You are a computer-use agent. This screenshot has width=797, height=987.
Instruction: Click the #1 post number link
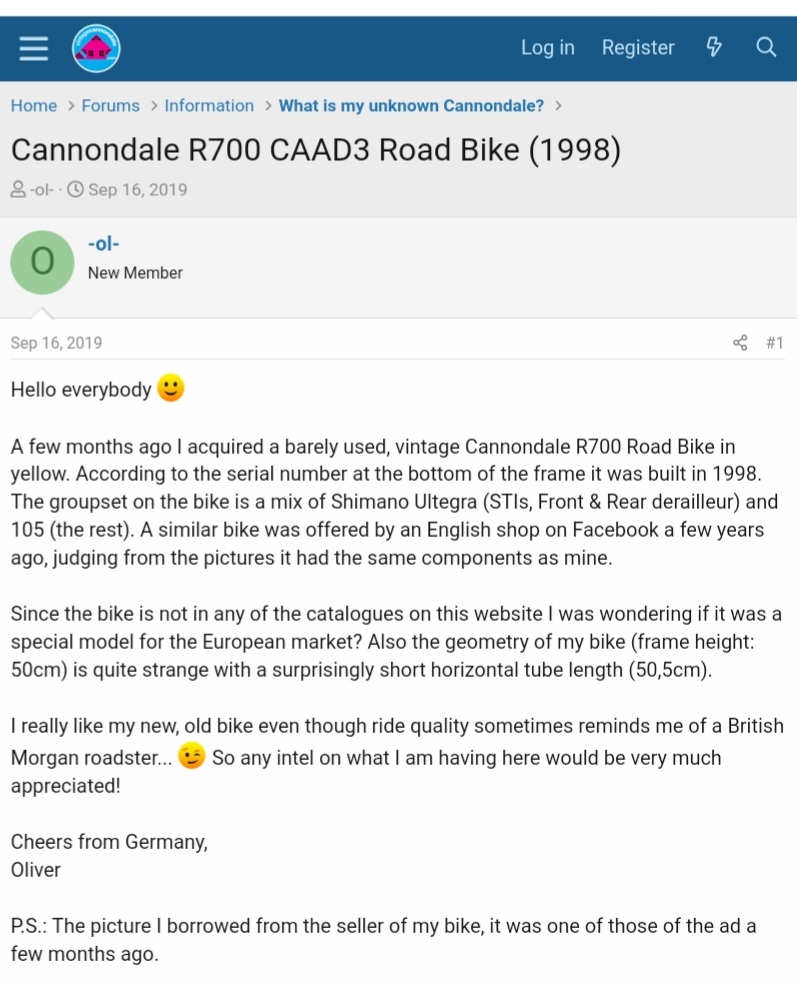[x=774, y=342]
